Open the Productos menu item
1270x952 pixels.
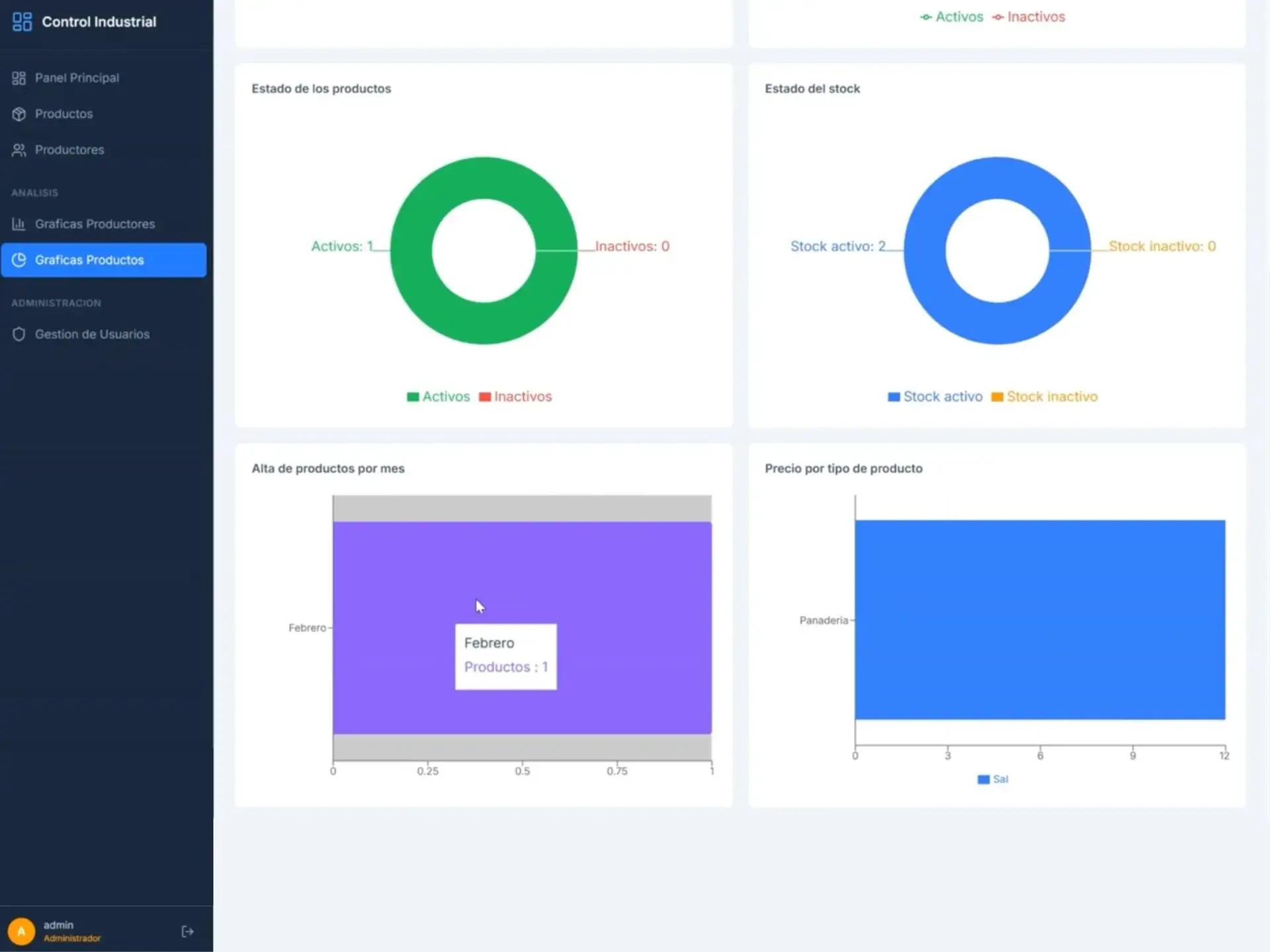pyautogui.click(x=64, y=114)
